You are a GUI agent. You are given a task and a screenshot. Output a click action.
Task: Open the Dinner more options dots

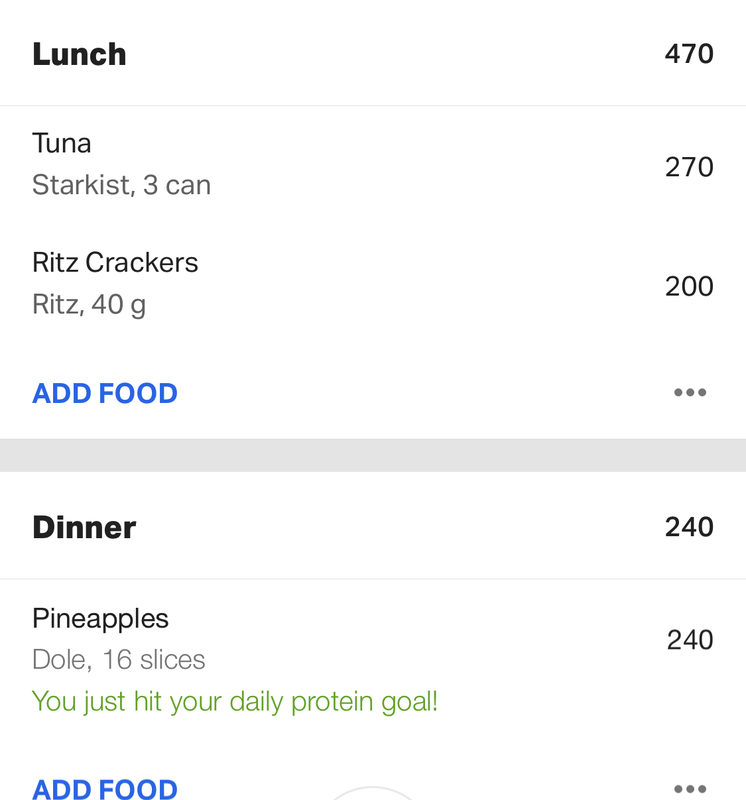click(690, 789)
